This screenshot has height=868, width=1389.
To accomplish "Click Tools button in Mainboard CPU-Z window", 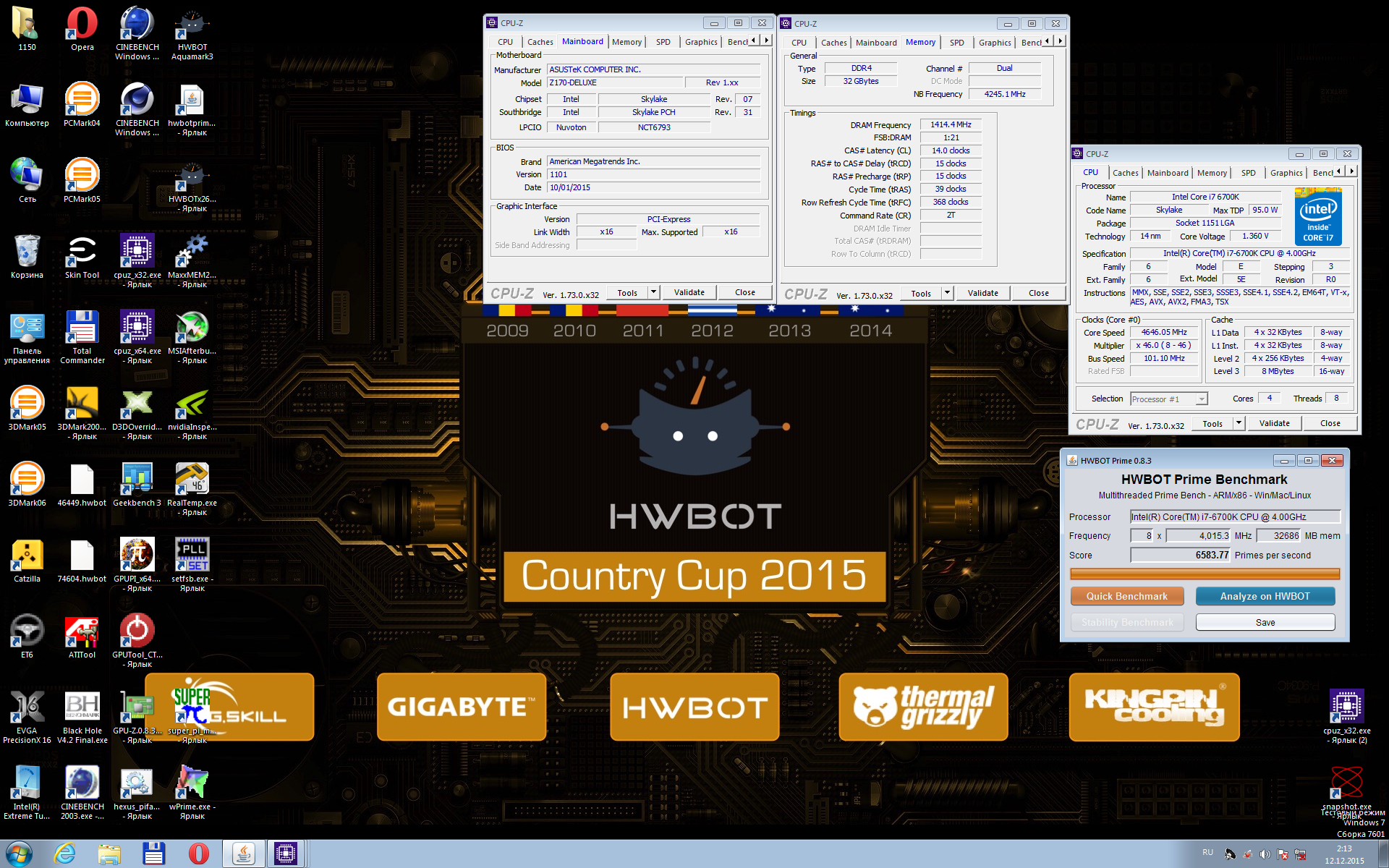I will point(627,292).
